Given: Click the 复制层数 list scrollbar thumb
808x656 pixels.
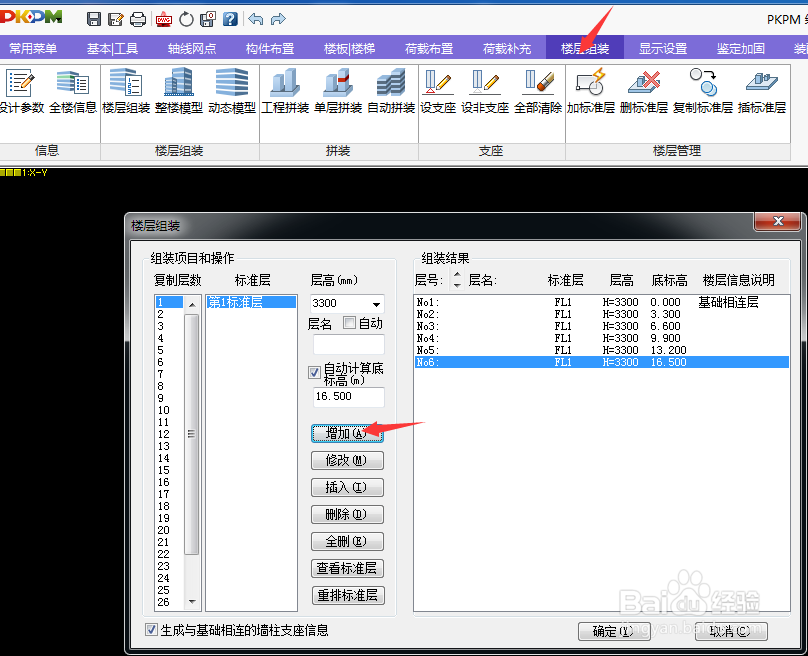Looking at the screenshot, I should pos(191,434).
